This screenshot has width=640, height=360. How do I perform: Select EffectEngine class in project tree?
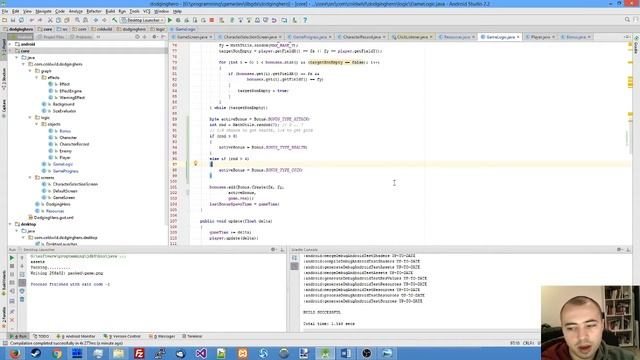70,91
